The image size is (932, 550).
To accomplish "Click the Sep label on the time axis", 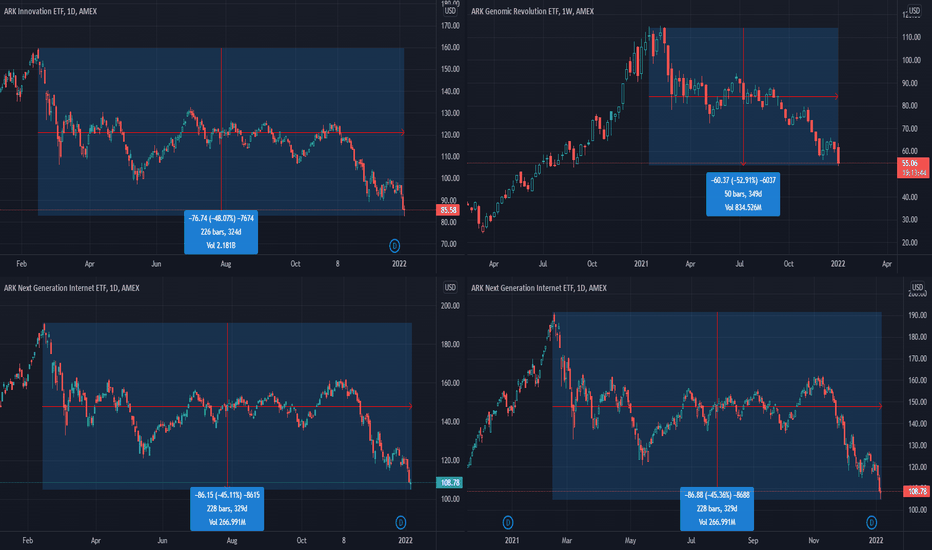I will coord(752,540).
